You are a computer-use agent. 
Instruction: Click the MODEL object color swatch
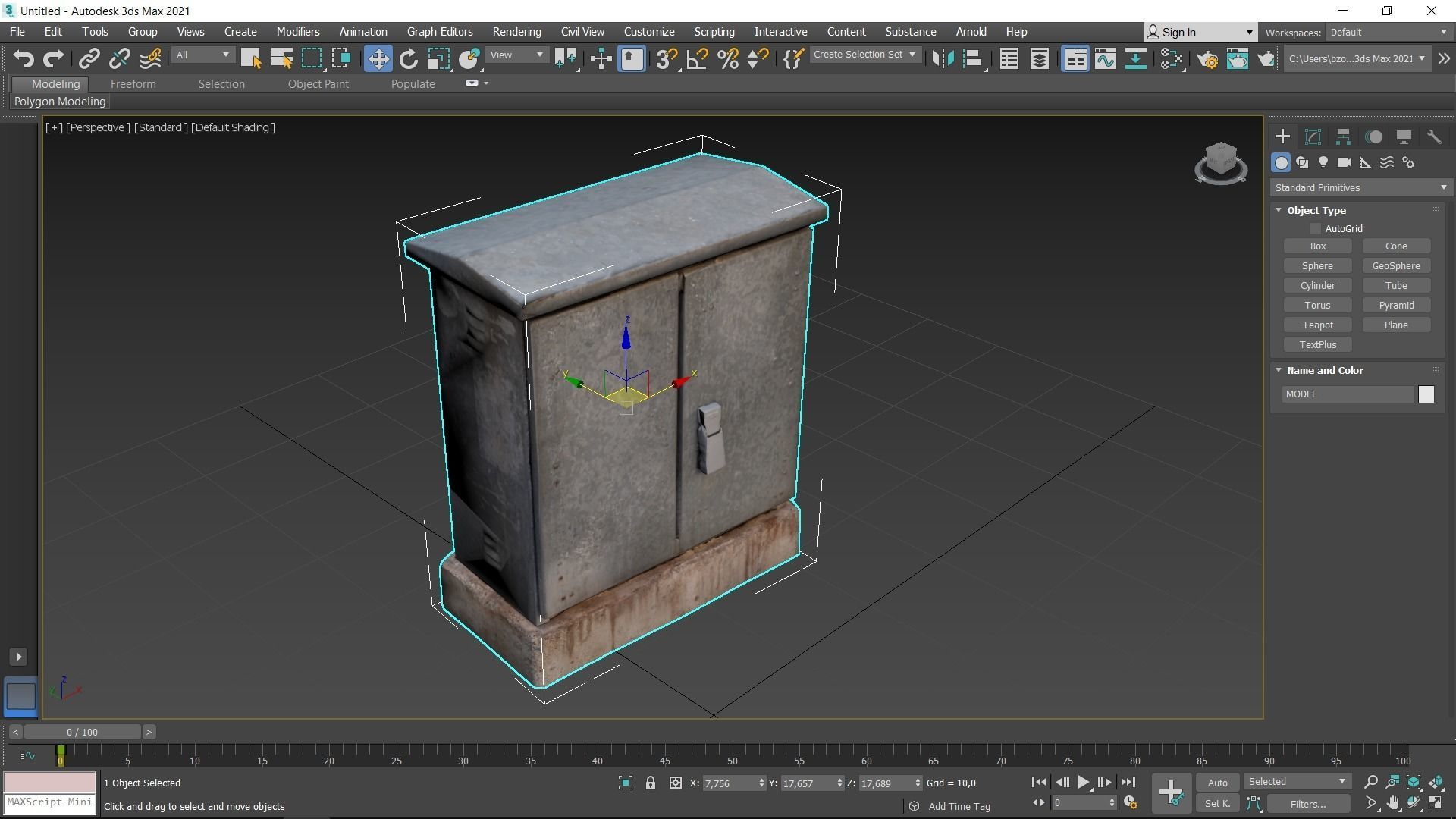(1426, 394)
